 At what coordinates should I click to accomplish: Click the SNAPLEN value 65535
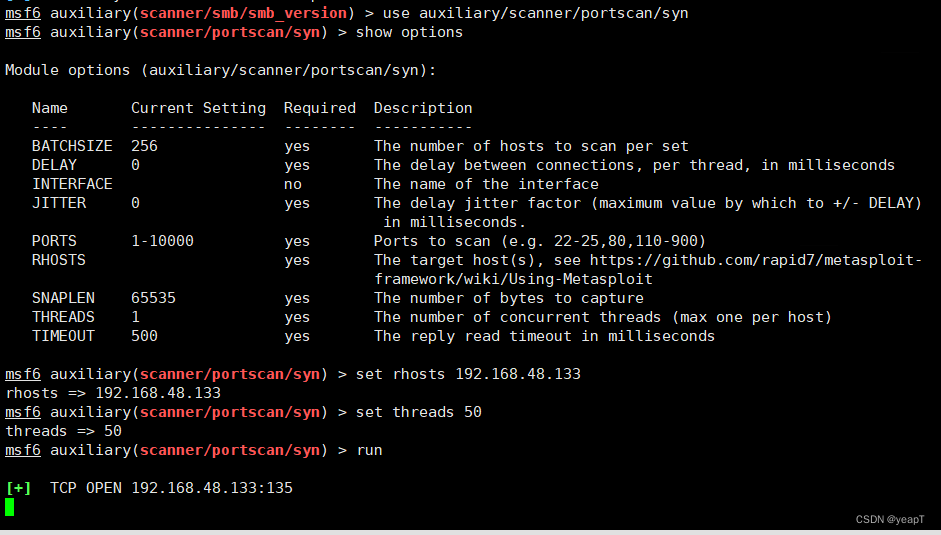[153, 298]
